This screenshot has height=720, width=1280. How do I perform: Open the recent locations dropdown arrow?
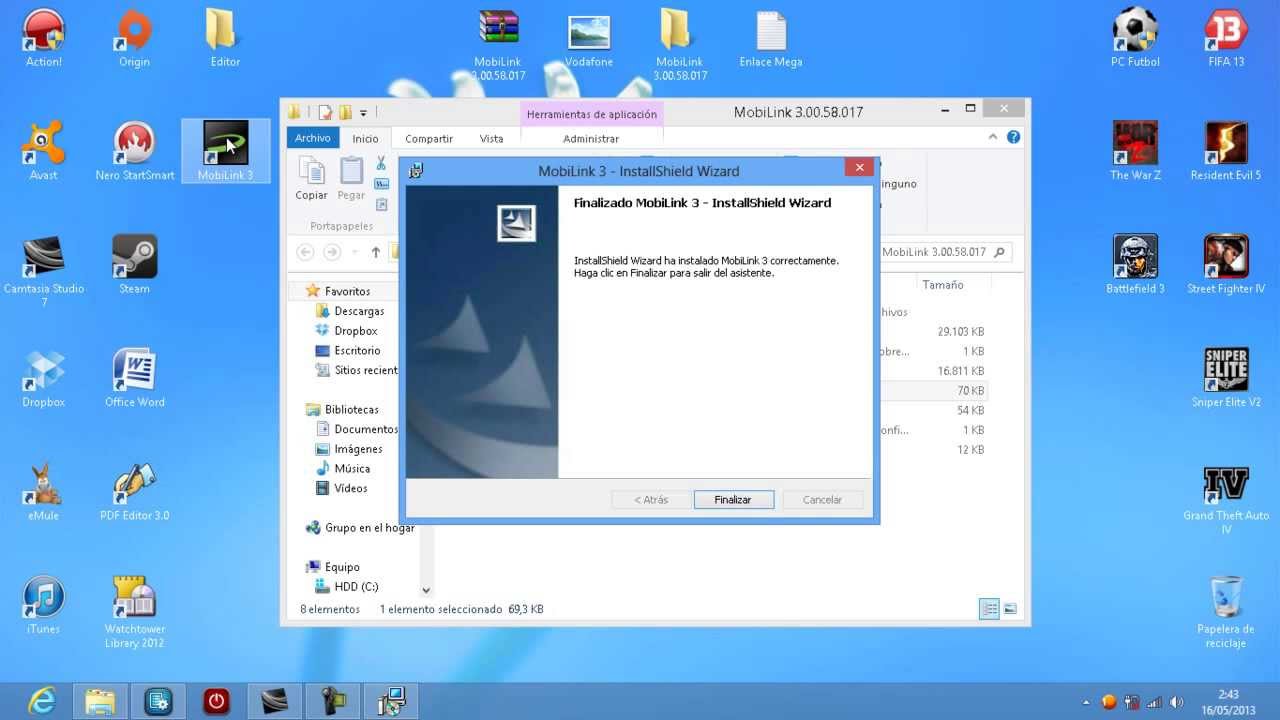(x=357, y=252)
